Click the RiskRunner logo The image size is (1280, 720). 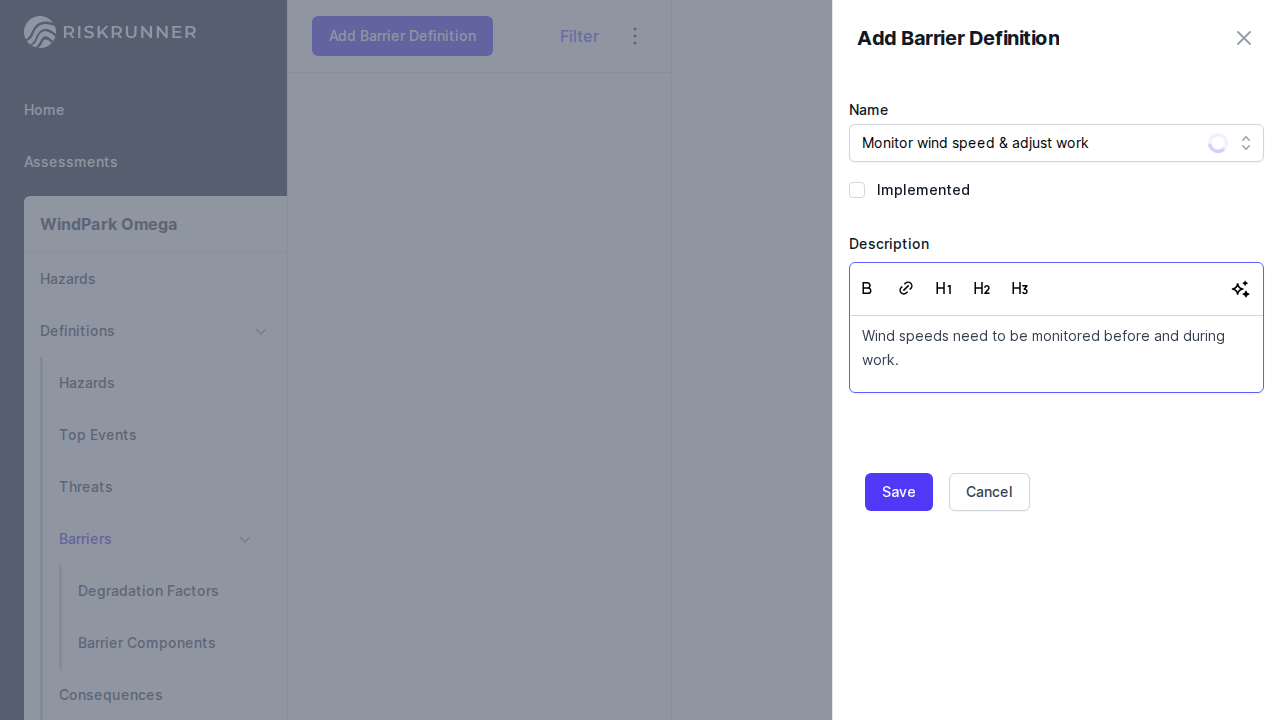click(110, 32)
